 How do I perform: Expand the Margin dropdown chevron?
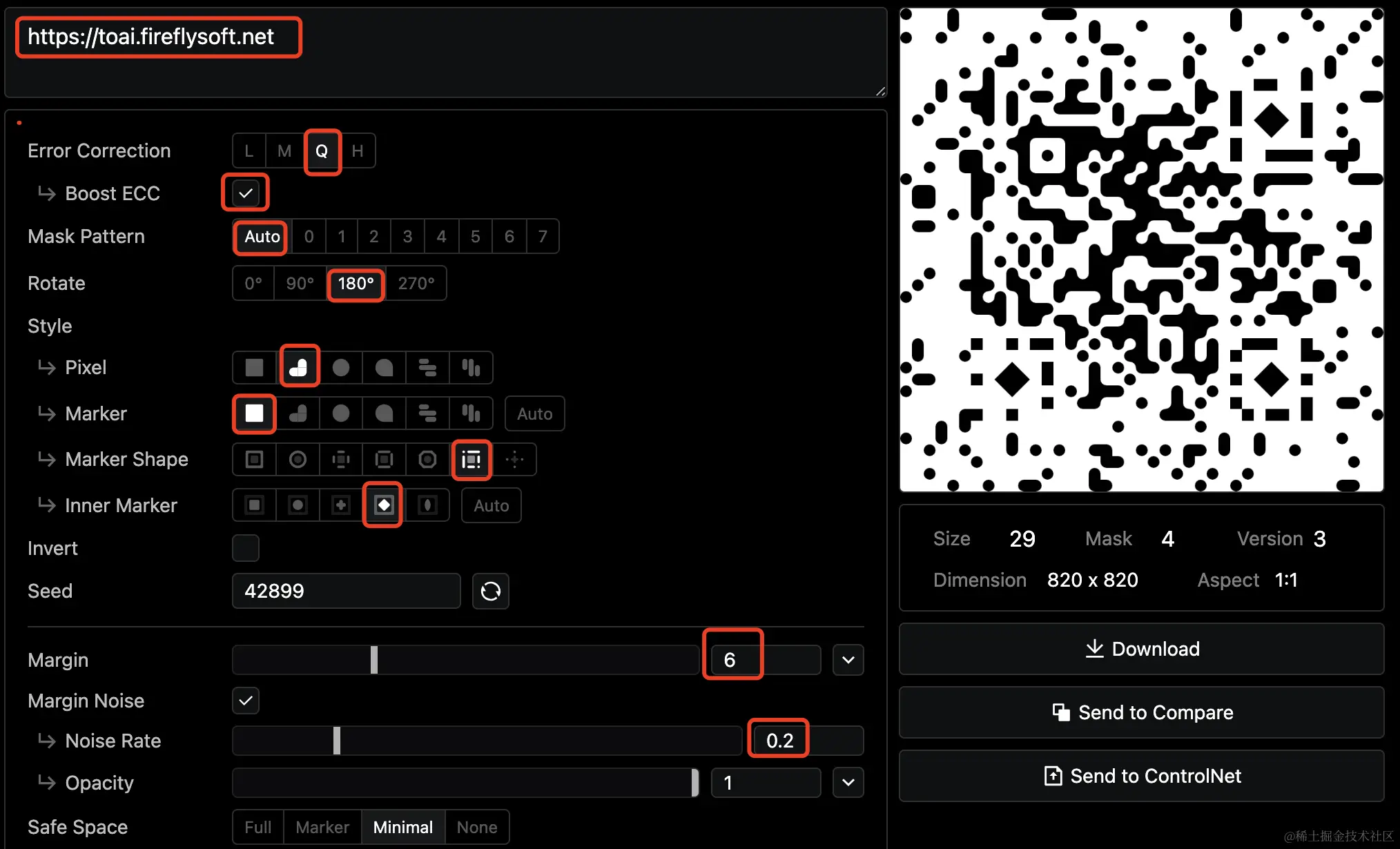tap(848, 660)
